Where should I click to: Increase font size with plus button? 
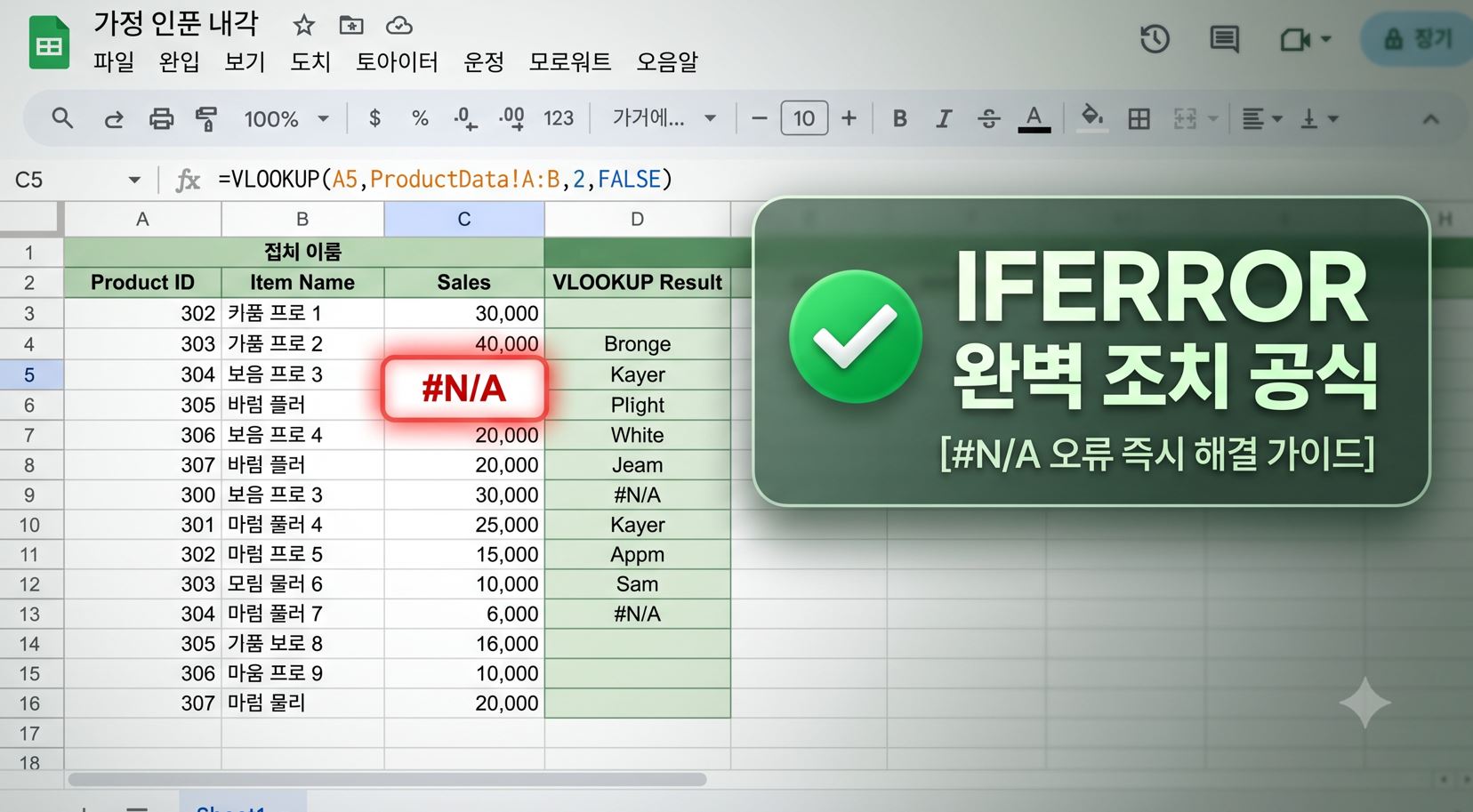coord(849,118)
